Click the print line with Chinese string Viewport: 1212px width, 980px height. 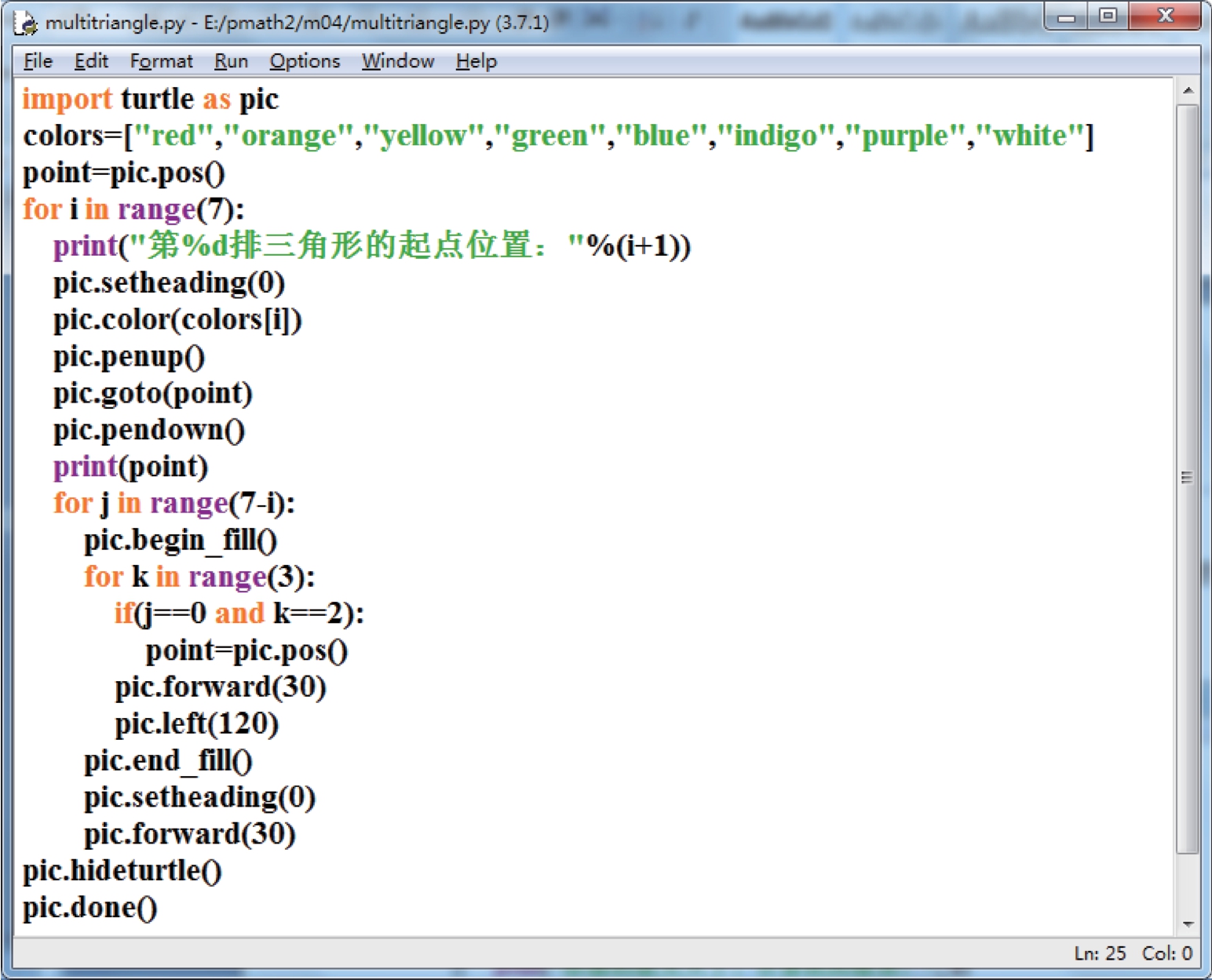pyautogui.click(x=372, y=246)
